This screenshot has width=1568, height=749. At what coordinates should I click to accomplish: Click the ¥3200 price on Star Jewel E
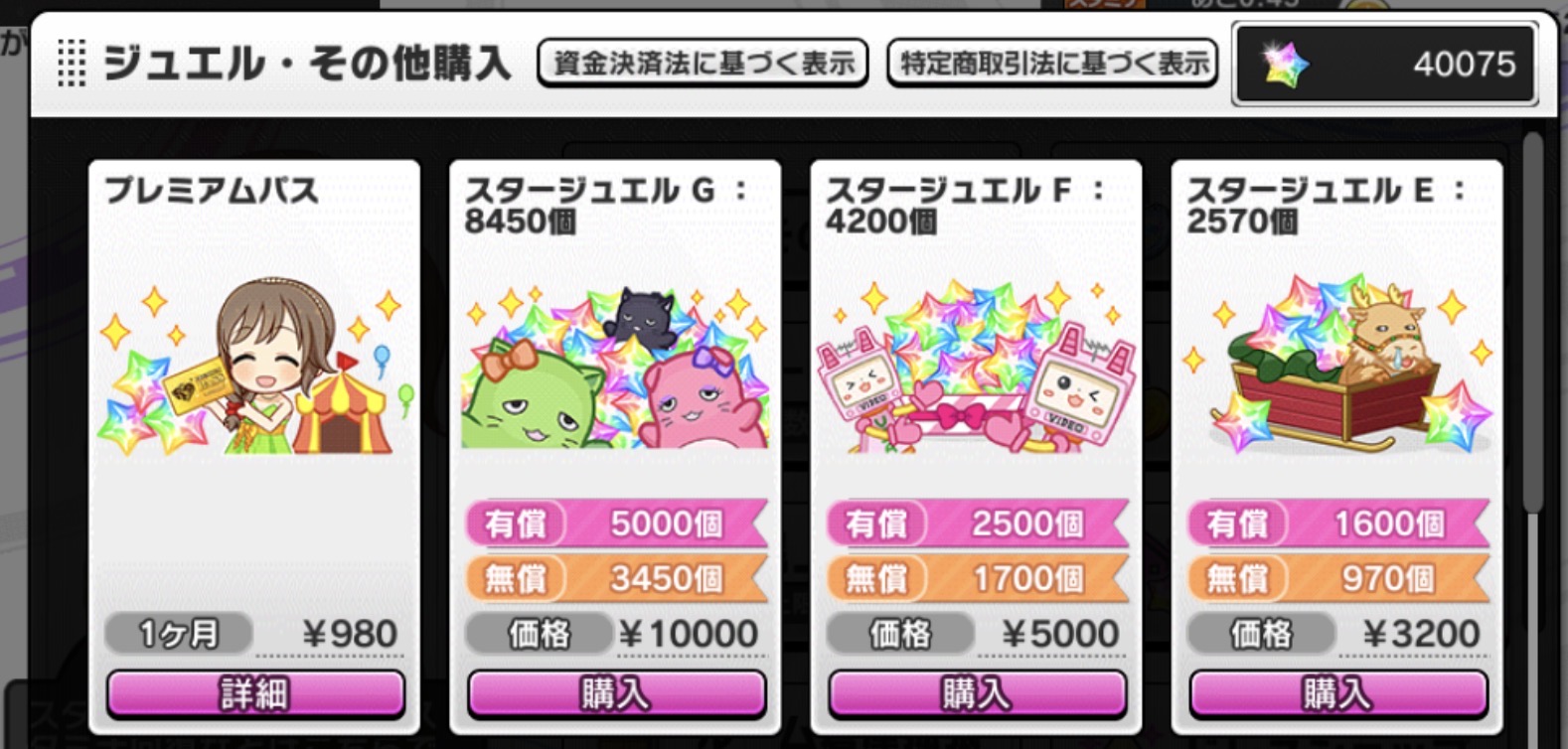coord(1421,634)
